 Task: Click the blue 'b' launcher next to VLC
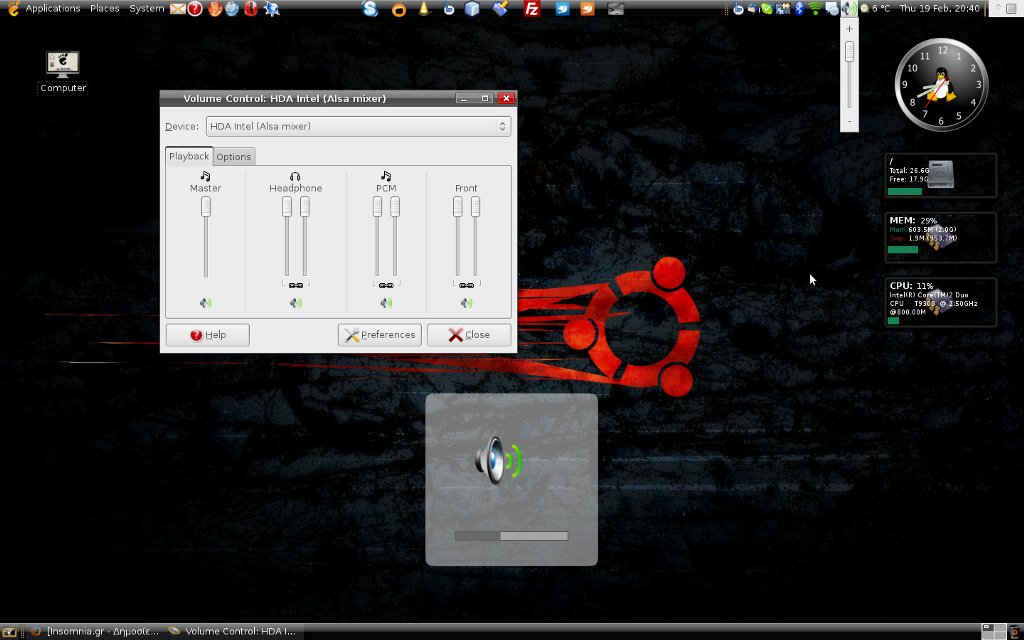pos(449,9)
